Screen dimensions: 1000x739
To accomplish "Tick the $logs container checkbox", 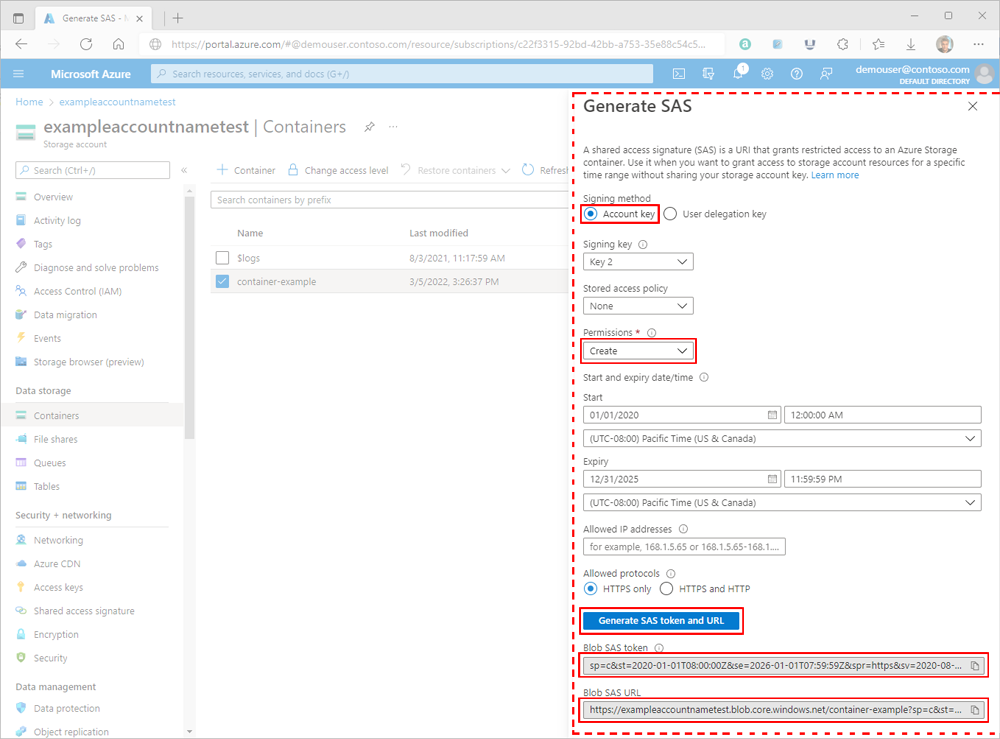I will pyautogui.click(x=222, y=258).
